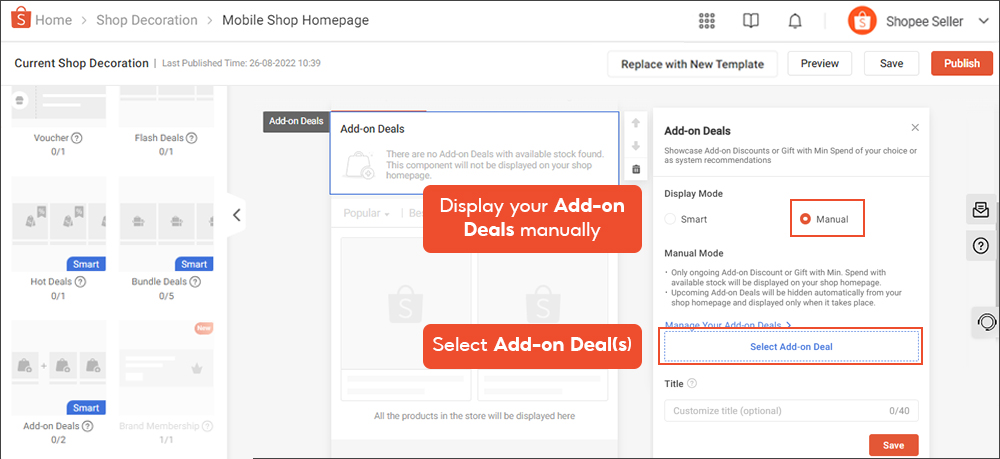Screen dimensions: 1000x459
Task: Click the notifications bell icon
Action: [795, 21]
